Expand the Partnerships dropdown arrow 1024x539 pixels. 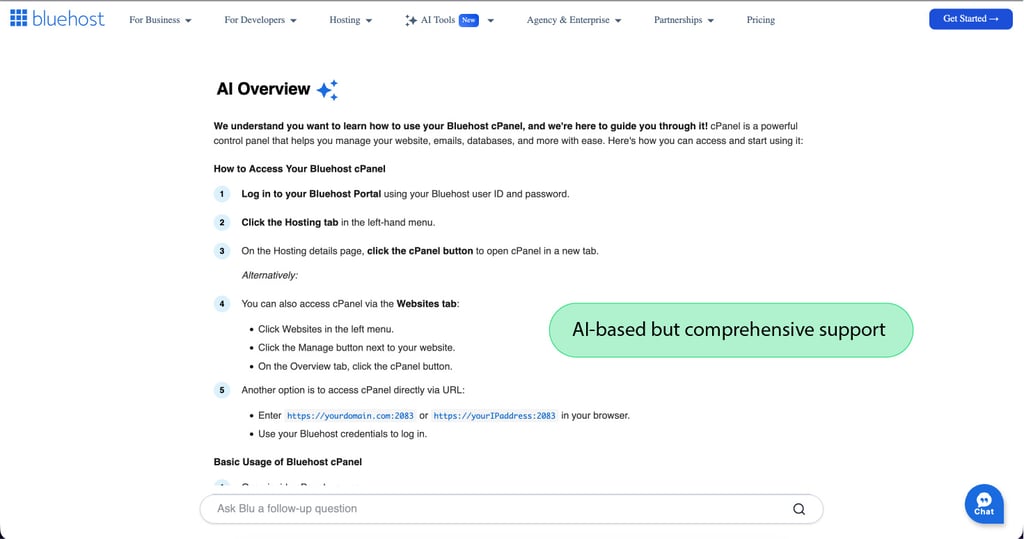click(711, 21)
